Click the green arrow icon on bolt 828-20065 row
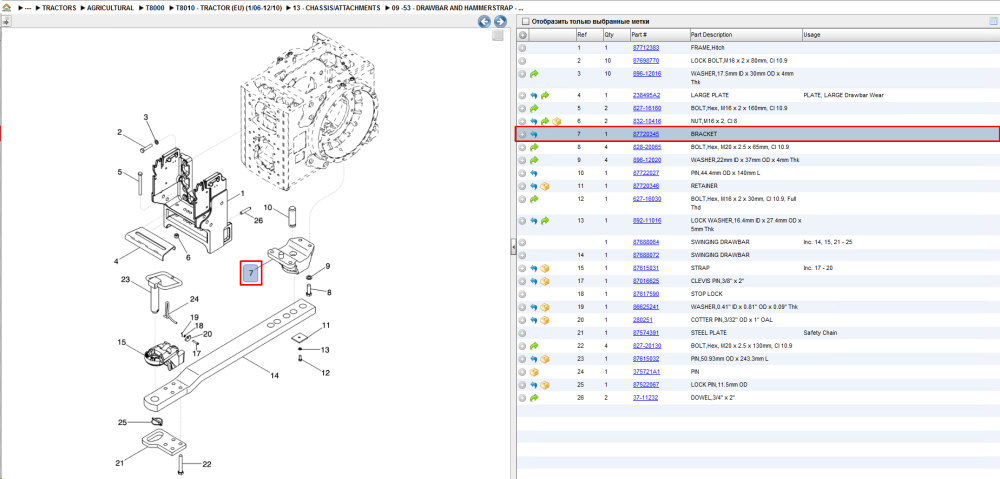Viewport: 1000px width, 479px height. [x=534, y=147]
